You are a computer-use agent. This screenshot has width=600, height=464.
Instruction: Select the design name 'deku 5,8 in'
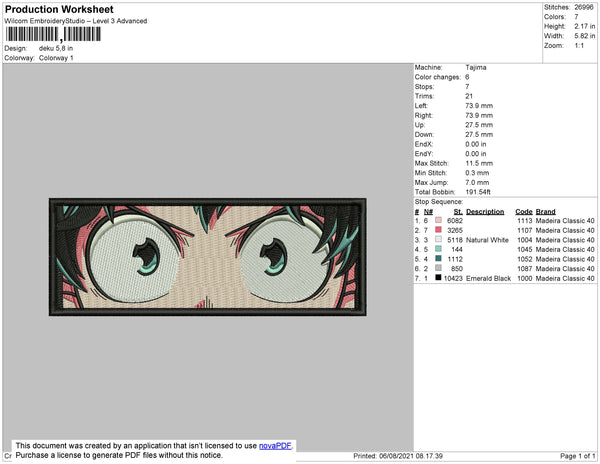pyautogui.click(x=56, y=49)
